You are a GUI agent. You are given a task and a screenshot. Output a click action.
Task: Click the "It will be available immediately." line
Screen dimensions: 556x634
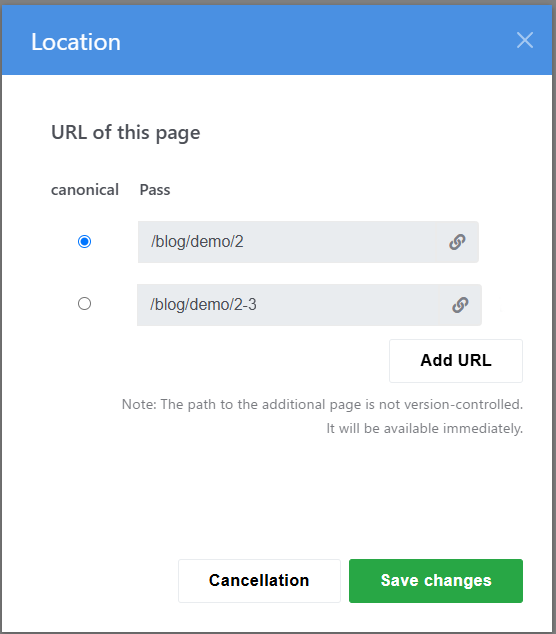(425, 428)
